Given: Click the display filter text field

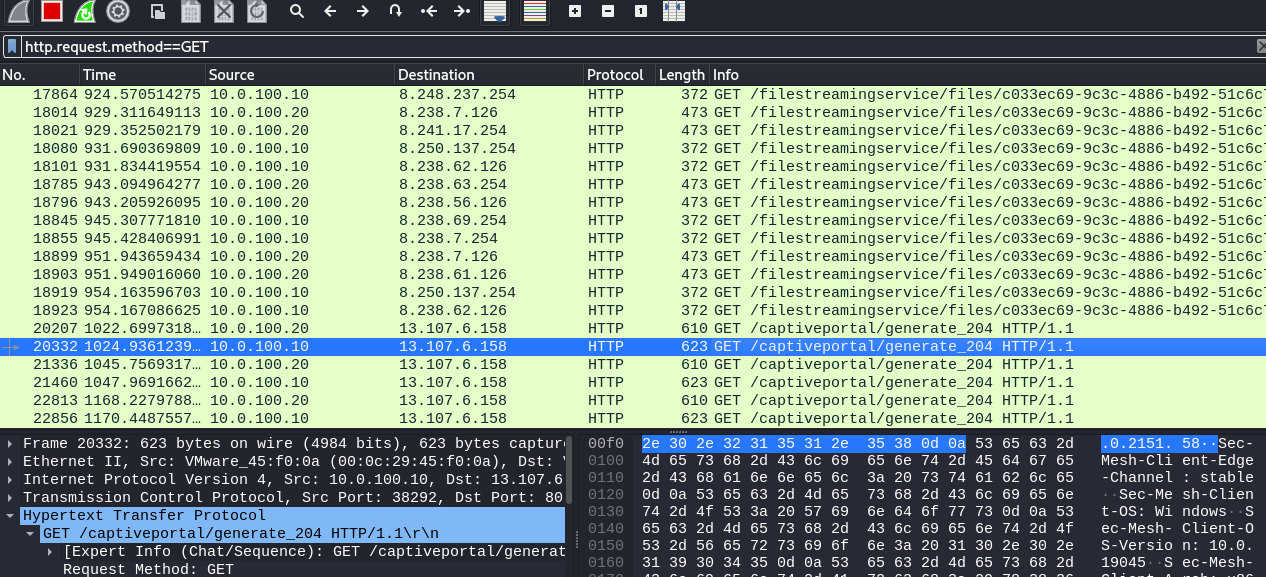Looking at the screenshot, I should [600, 46].
